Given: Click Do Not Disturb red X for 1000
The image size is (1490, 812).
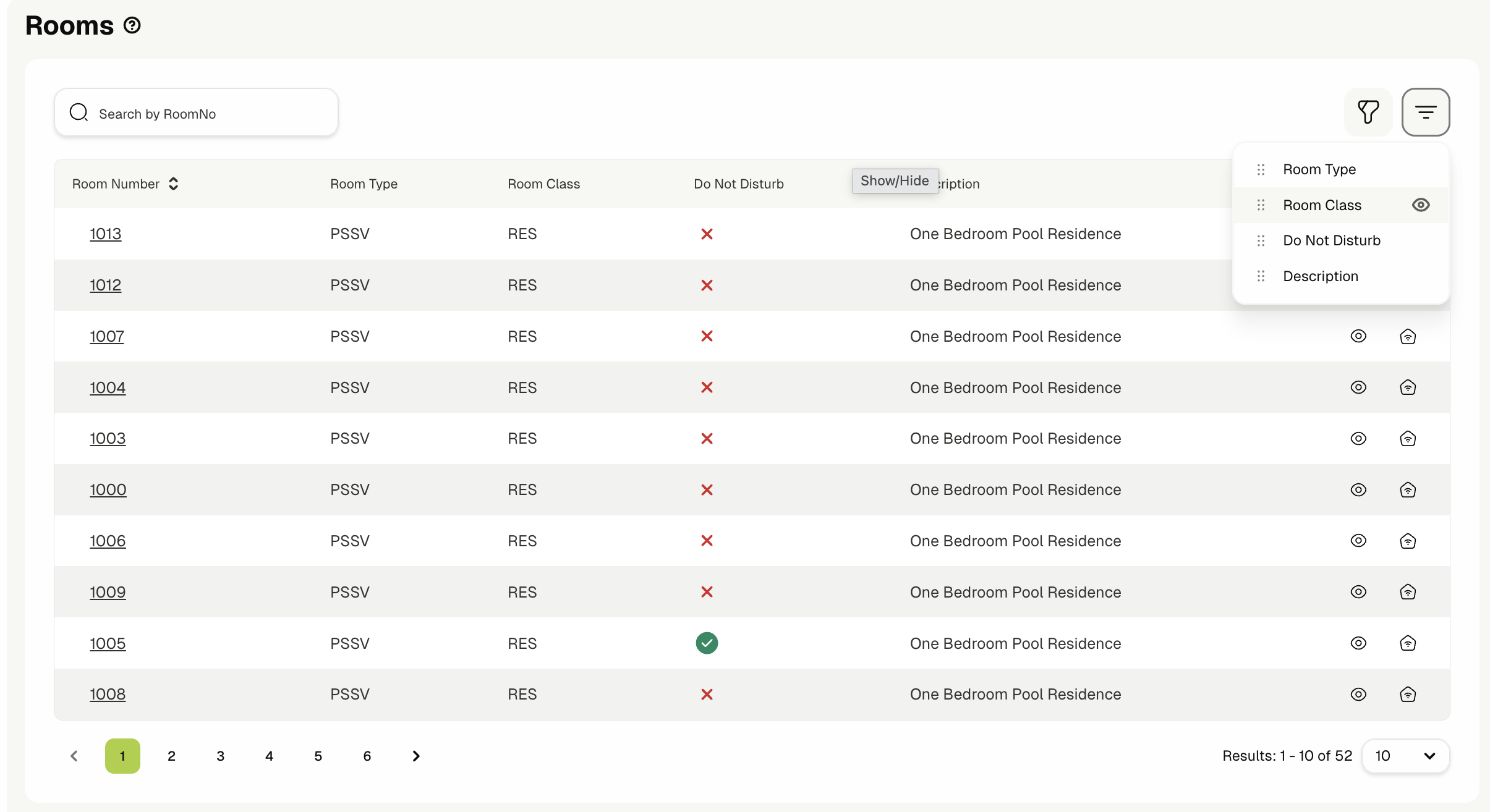Looking at the screenshot, I should pyautogui.click(x=707, y=490).
